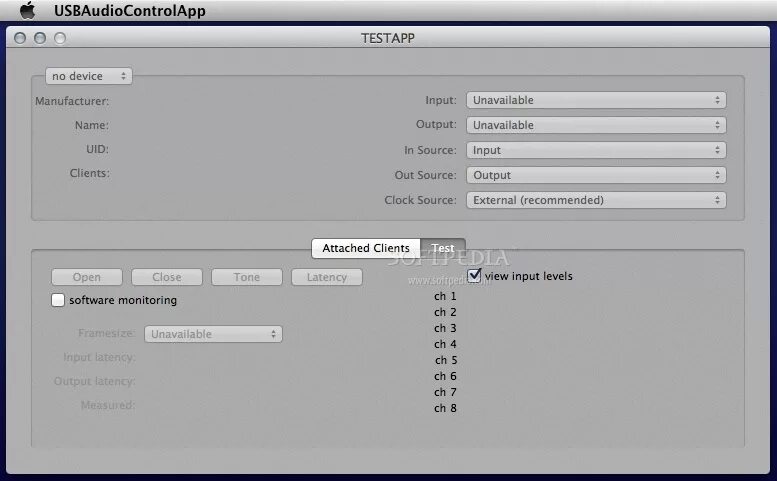Screen dimensions: 777x481
Task: Click the Manufacturer: label
Action: point(72,101)
